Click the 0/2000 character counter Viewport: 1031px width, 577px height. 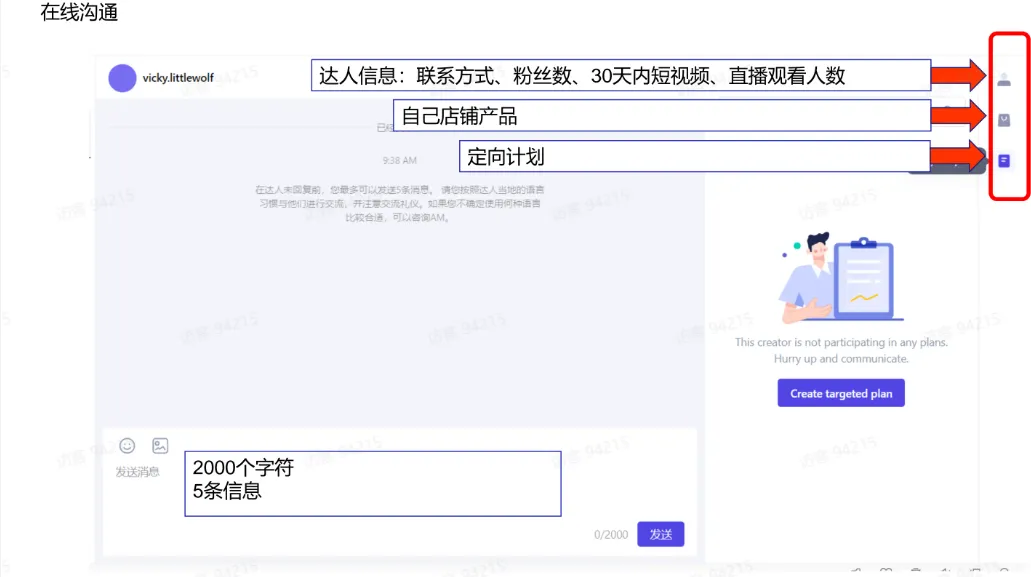click(x=611, y=535)
